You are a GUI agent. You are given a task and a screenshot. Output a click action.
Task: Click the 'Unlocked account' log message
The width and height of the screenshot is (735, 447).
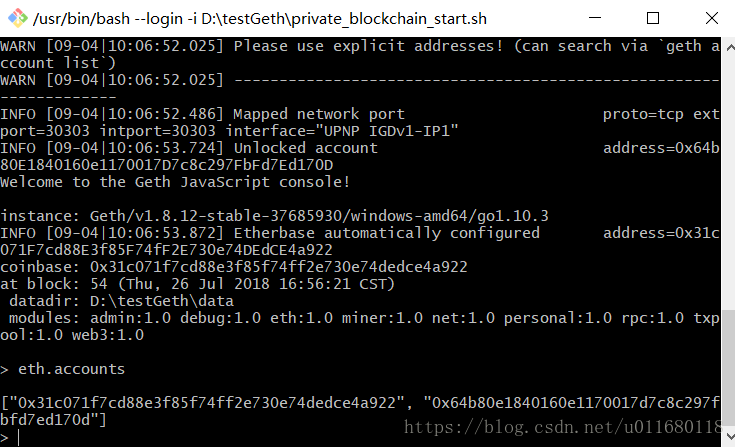click(306, 148)
